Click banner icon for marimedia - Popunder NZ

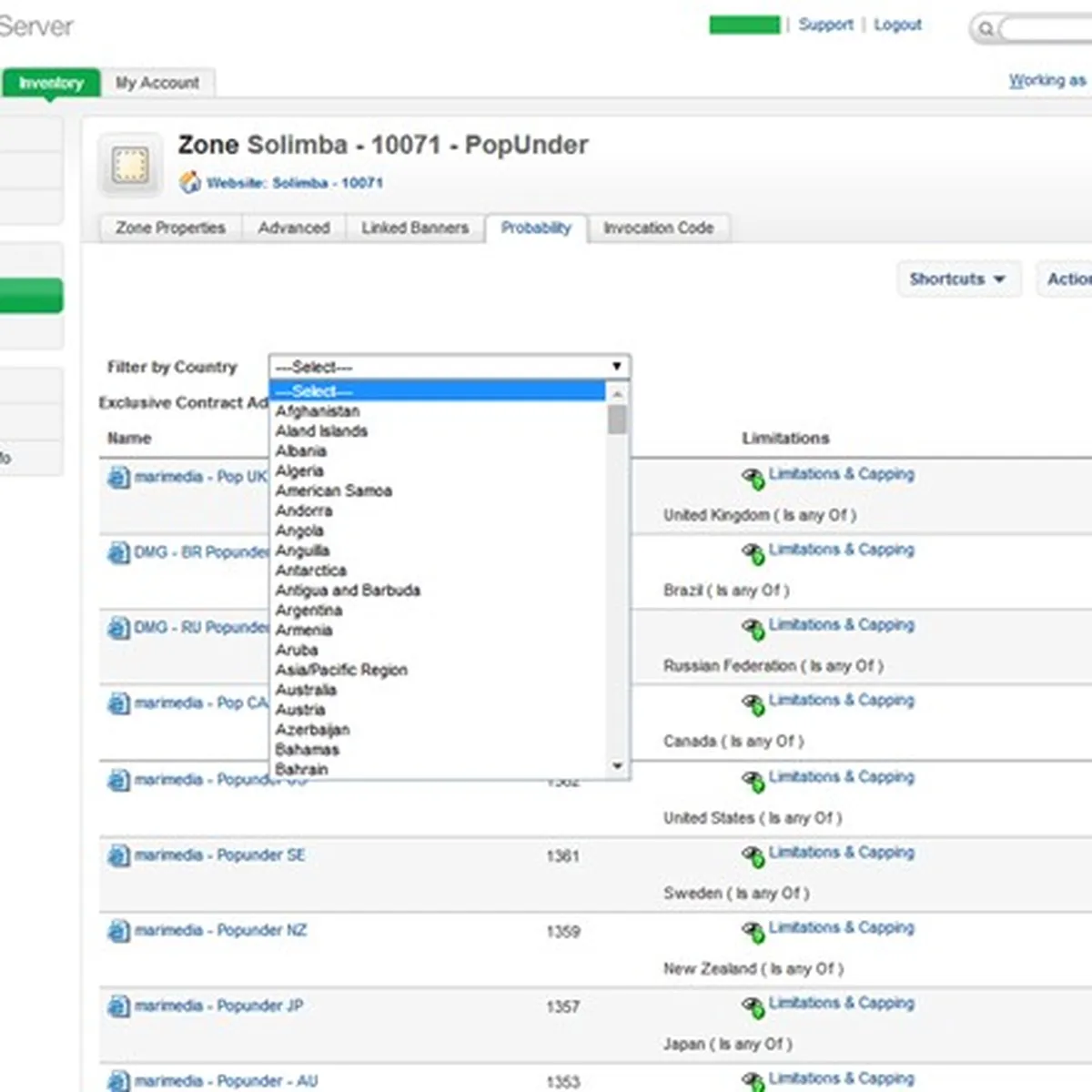[118, 931]
